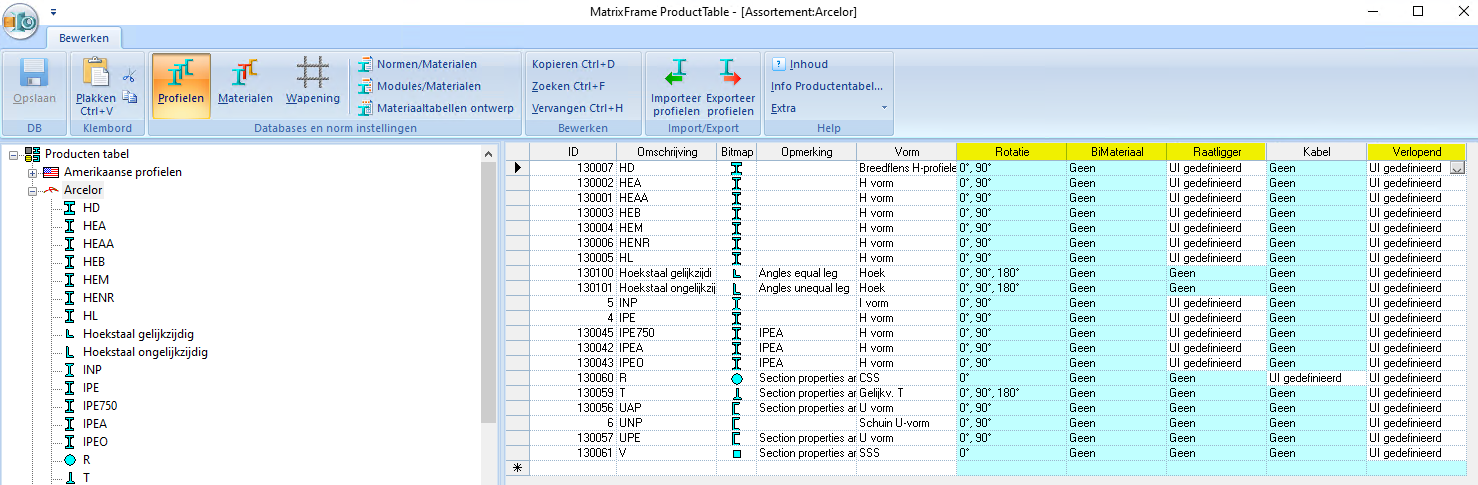Click 'Schuin U-vorm' cell
Viewport: 1478px width, 485px height.
click(x=906, y=423)
